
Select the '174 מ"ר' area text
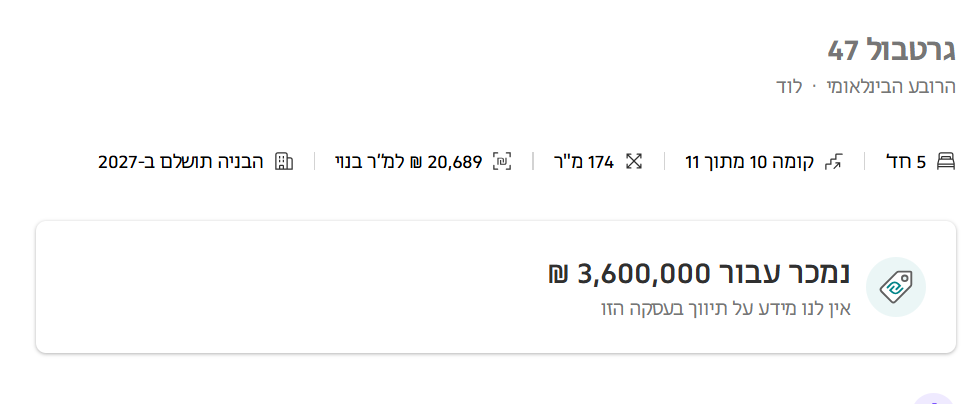[x=587, y=161]
